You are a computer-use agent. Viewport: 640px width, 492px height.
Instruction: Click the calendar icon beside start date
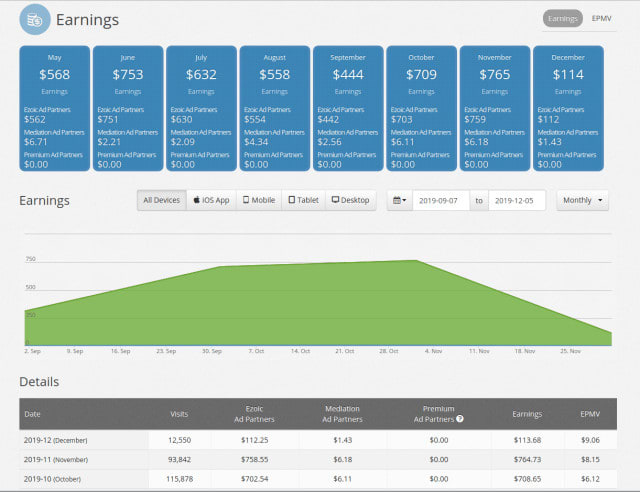coord(399,200)
